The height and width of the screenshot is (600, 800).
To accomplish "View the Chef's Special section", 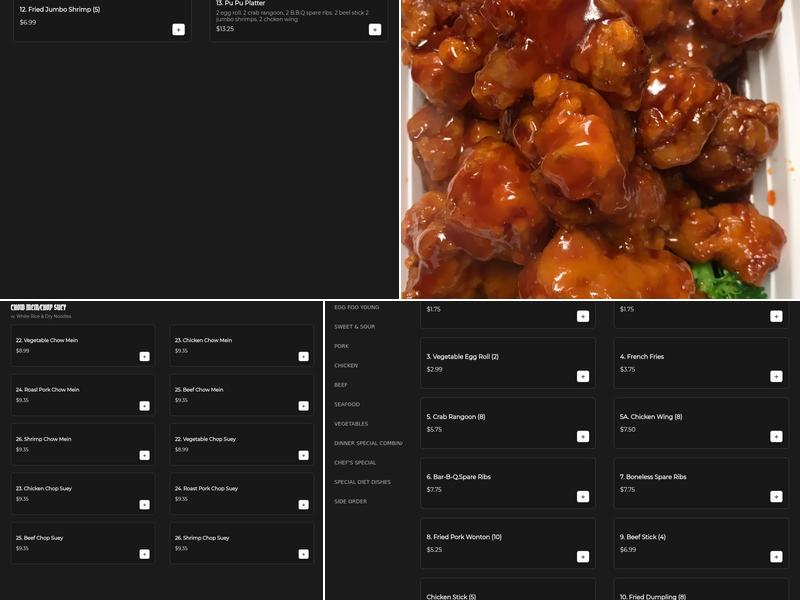I will pos(356,460).
